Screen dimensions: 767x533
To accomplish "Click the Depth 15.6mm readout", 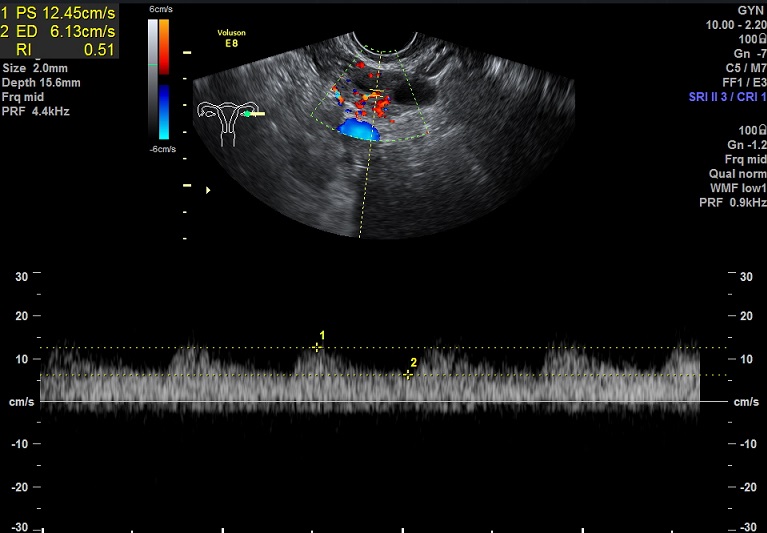I will point(40,83).
